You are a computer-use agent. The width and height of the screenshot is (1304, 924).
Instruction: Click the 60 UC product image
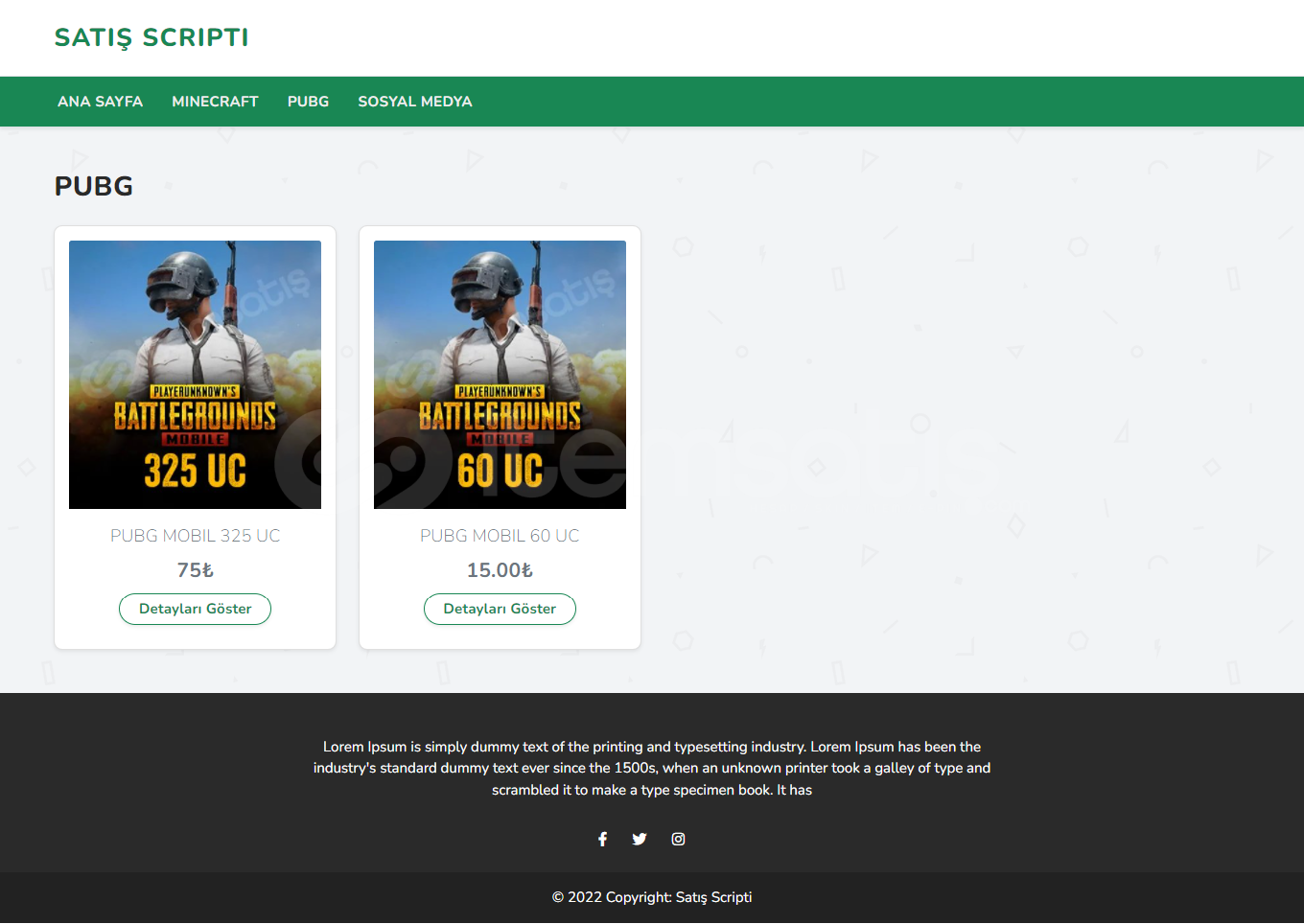(500, 375)
